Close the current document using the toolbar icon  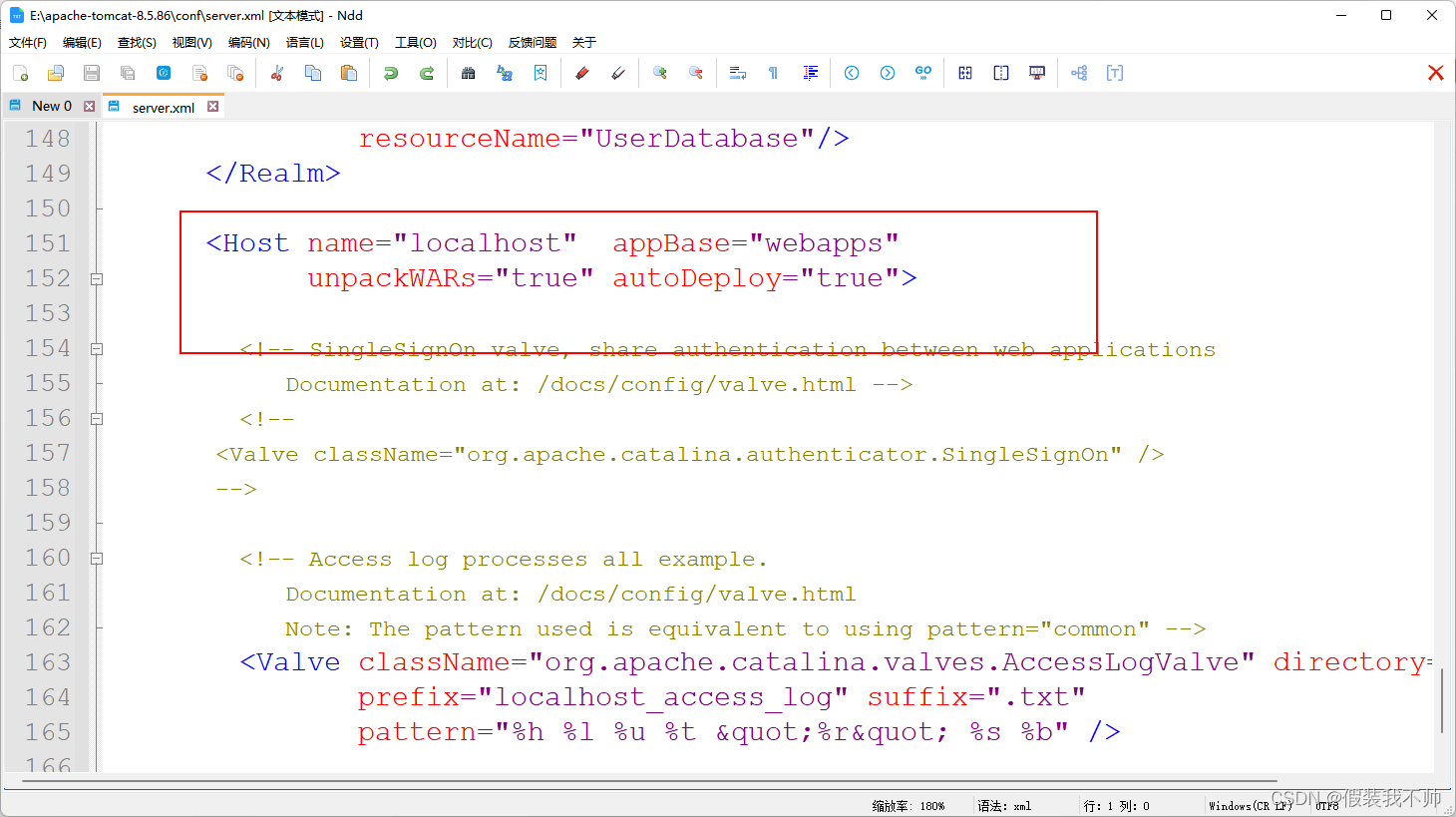pos(199,73)
